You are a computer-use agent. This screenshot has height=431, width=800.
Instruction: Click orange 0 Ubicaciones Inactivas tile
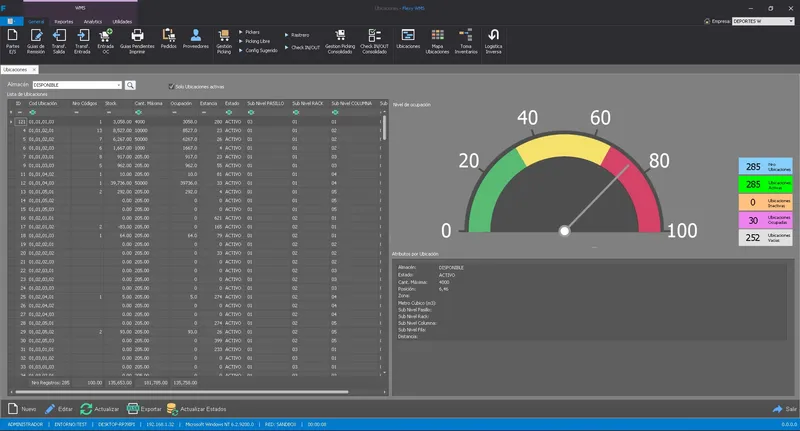(765, 202)
